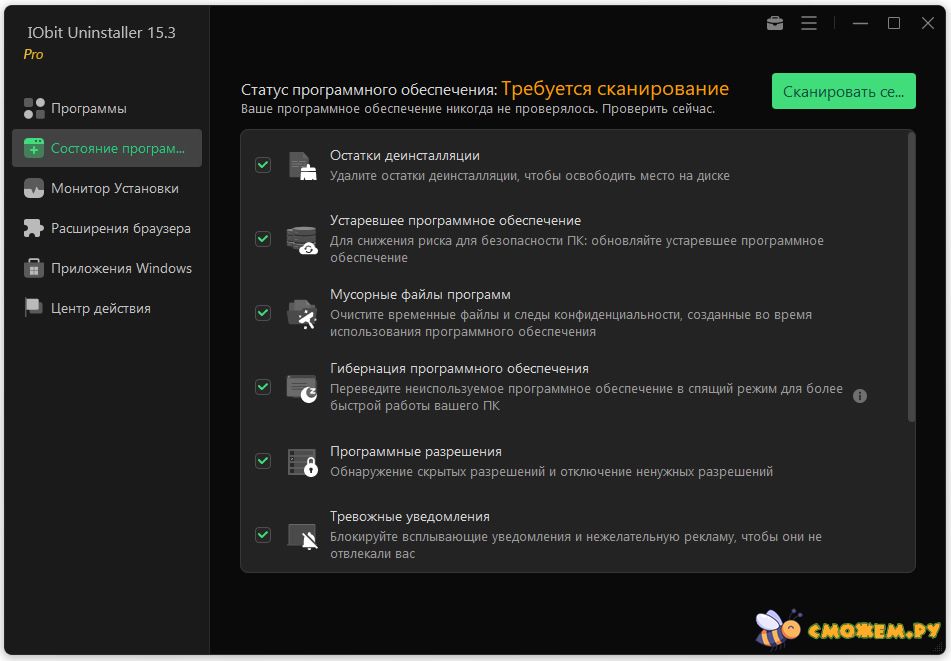The height and width of the screenshot is (661, 951).
Task: Switch to Монитор Установки tab
Action: pos(114,188)
